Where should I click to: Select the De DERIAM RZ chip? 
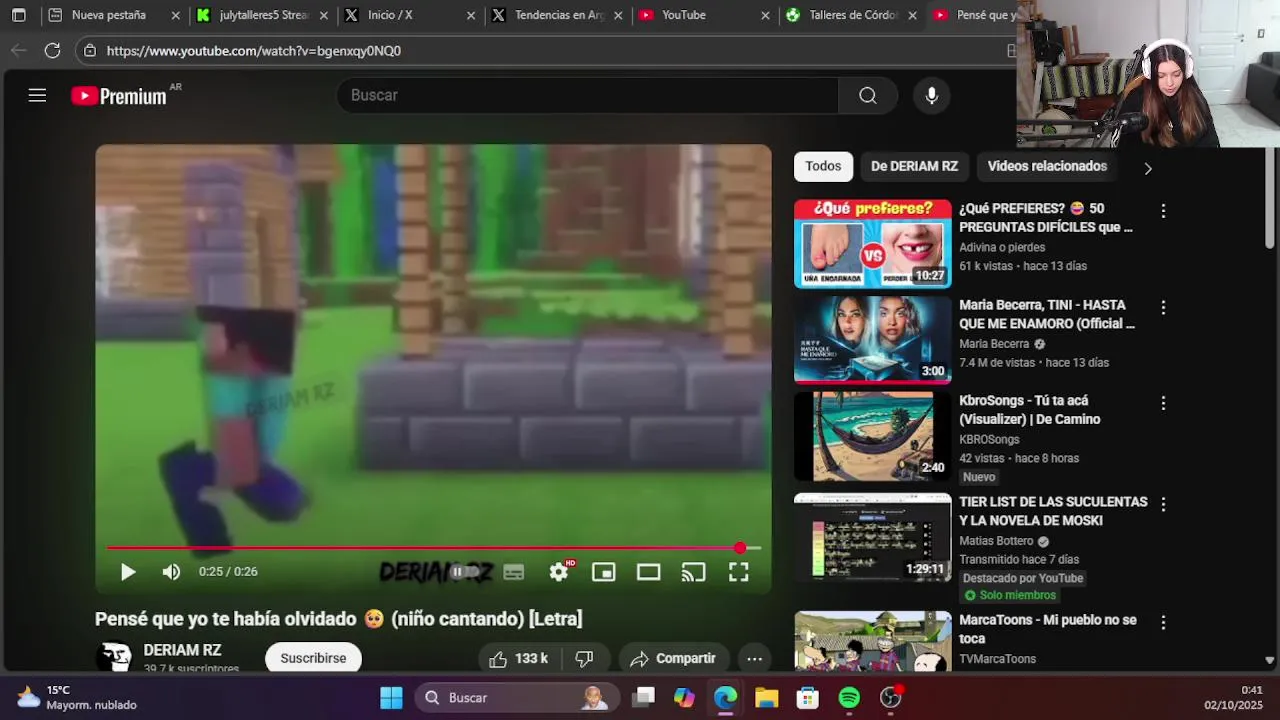914,166
